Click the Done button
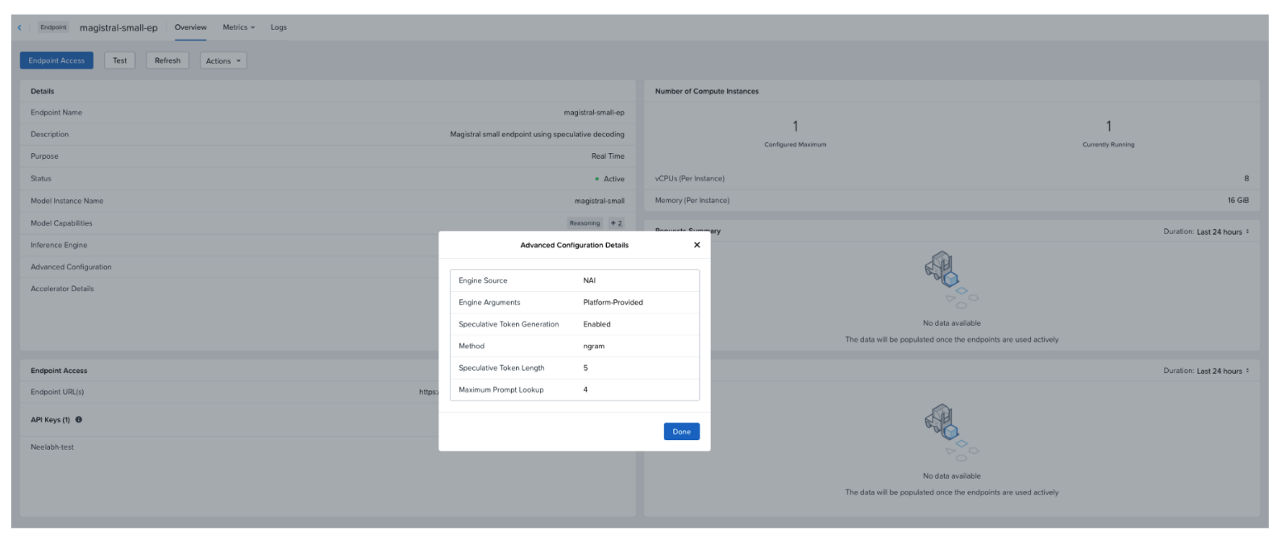Image resolution: width=1280 pixels, height=541 pixels. pos(681,432)
